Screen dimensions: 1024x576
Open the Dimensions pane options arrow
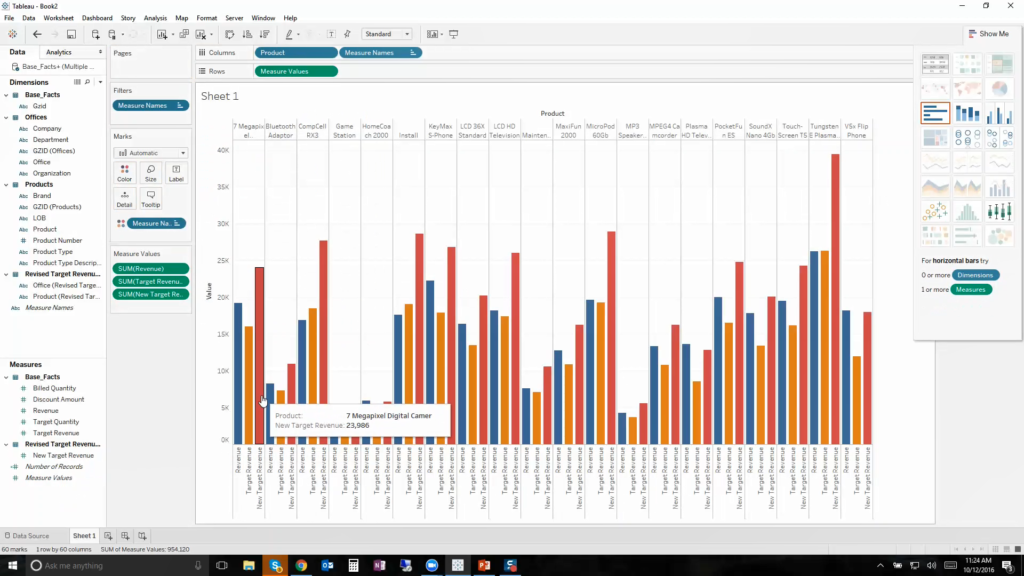[x=100, y=82]
